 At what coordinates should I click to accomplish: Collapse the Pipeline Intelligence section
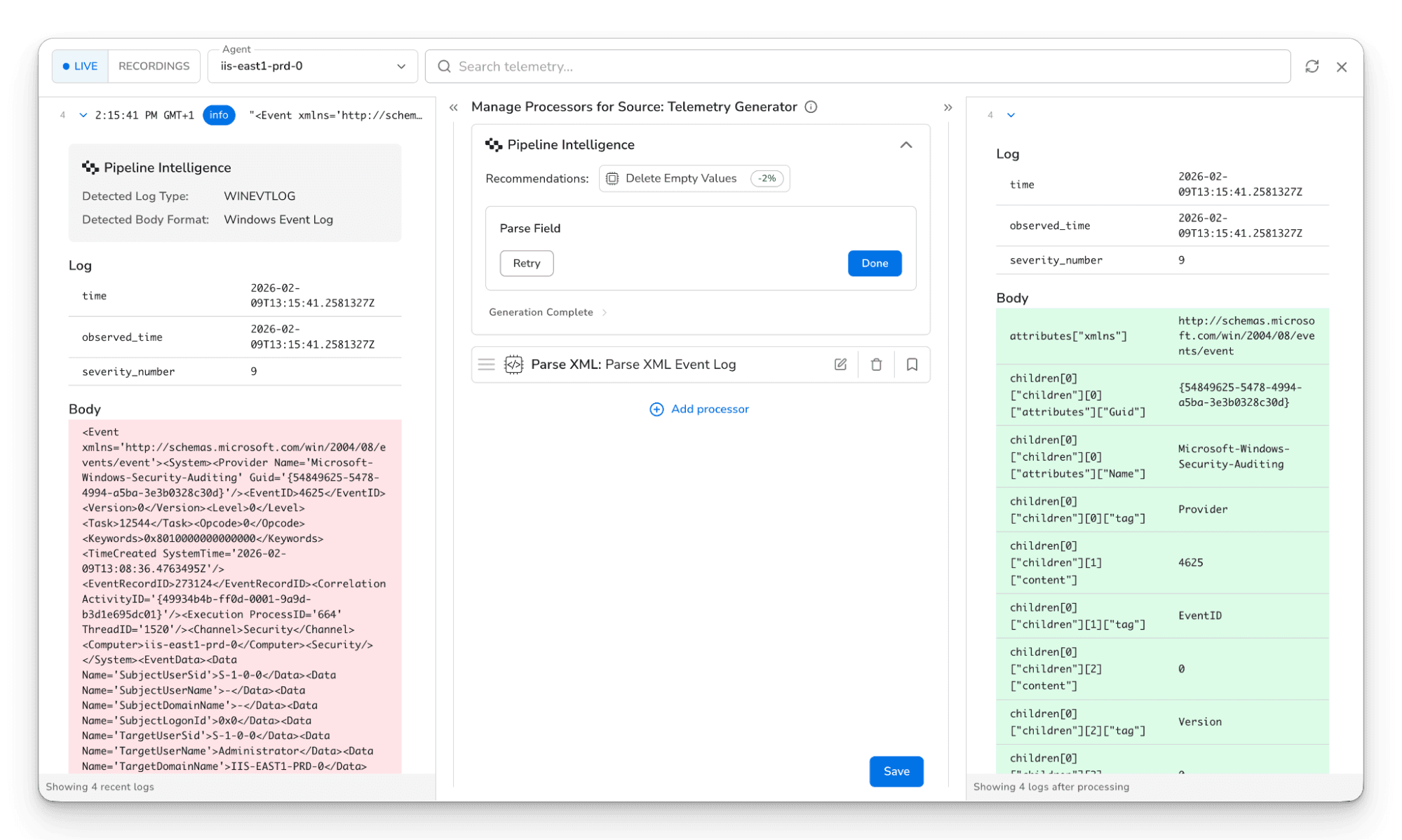point(905,145)
